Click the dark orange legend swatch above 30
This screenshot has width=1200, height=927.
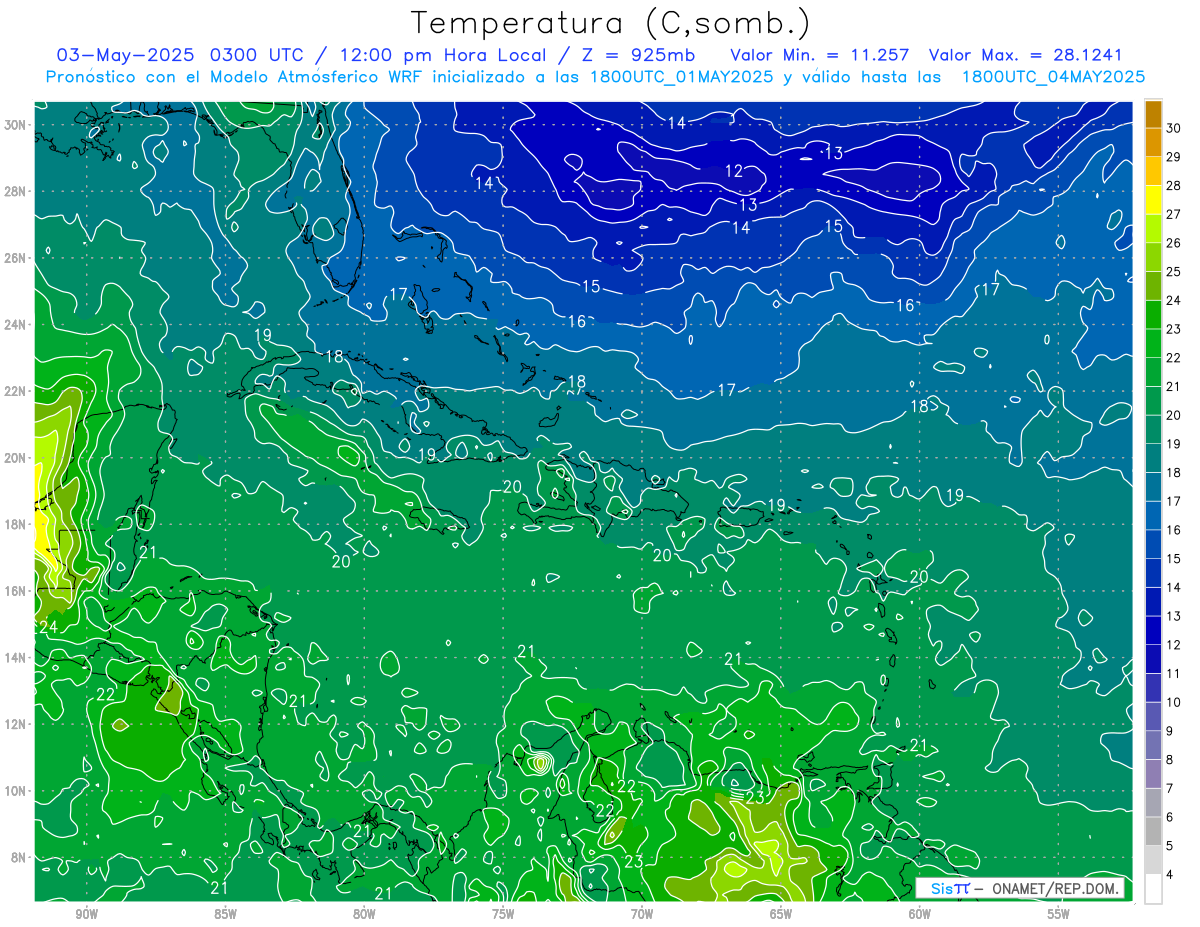click(x=1154, y=114)
